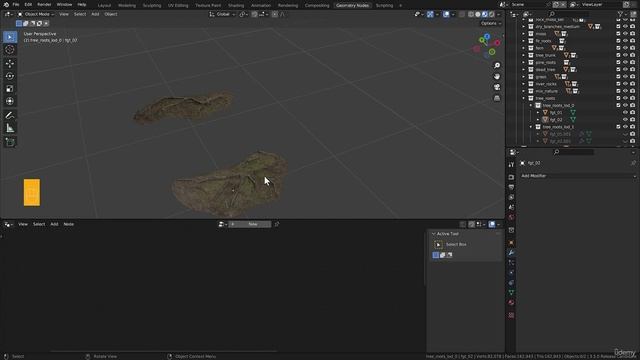
Task: Open the Render properties tab
Action: (x=511, y=177)
